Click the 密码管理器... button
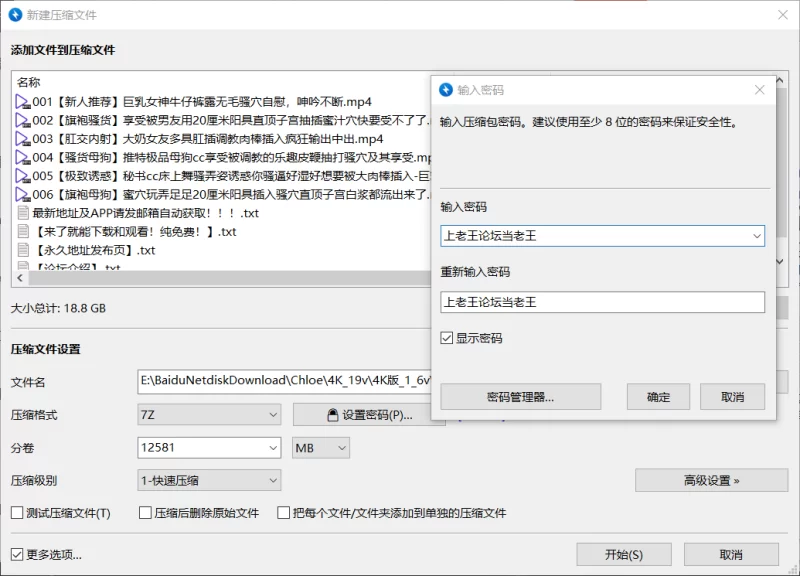Image resolution: width=800 pixels, height=576 pixels. coord(520,397)
